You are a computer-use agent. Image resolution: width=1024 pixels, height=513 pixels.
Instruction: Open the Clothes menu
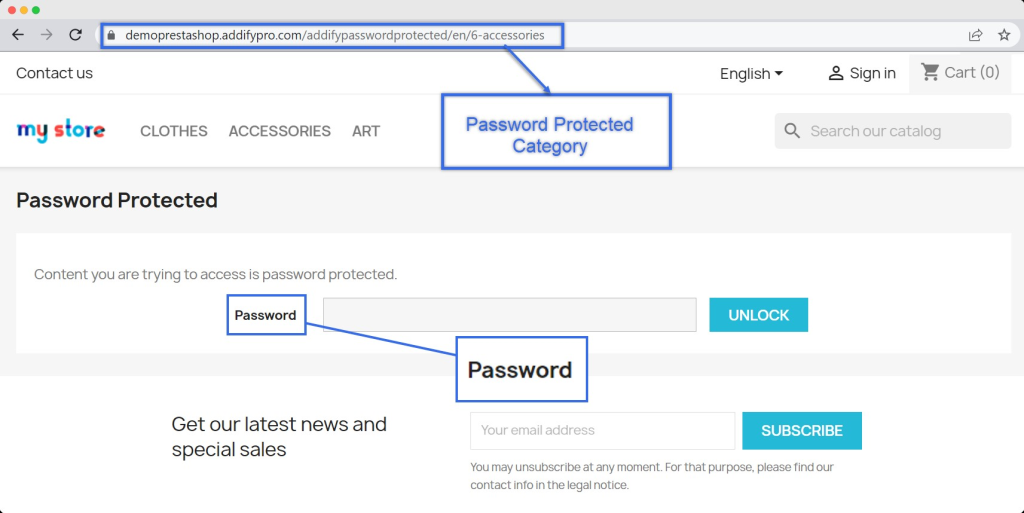click(x=174, y=131)
